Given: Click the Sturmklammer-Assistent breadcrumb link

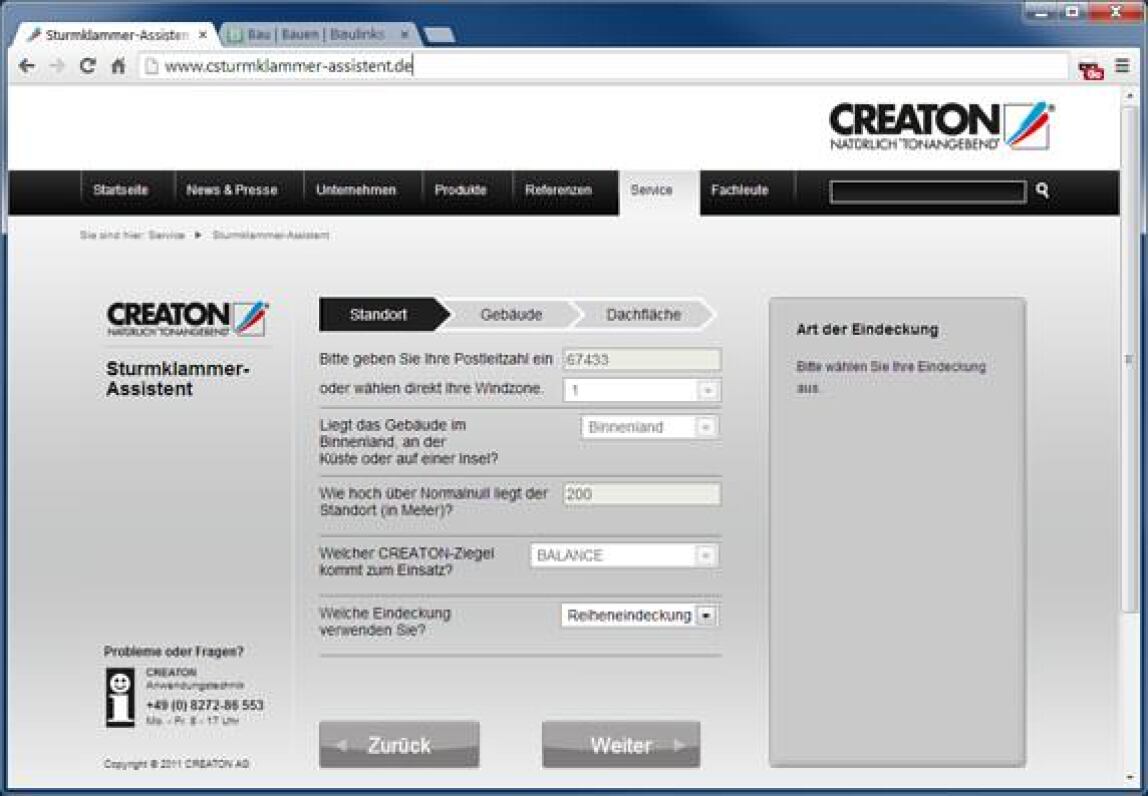Looking at the screenshot, I should pyautogui.click(x=271, y=236).
